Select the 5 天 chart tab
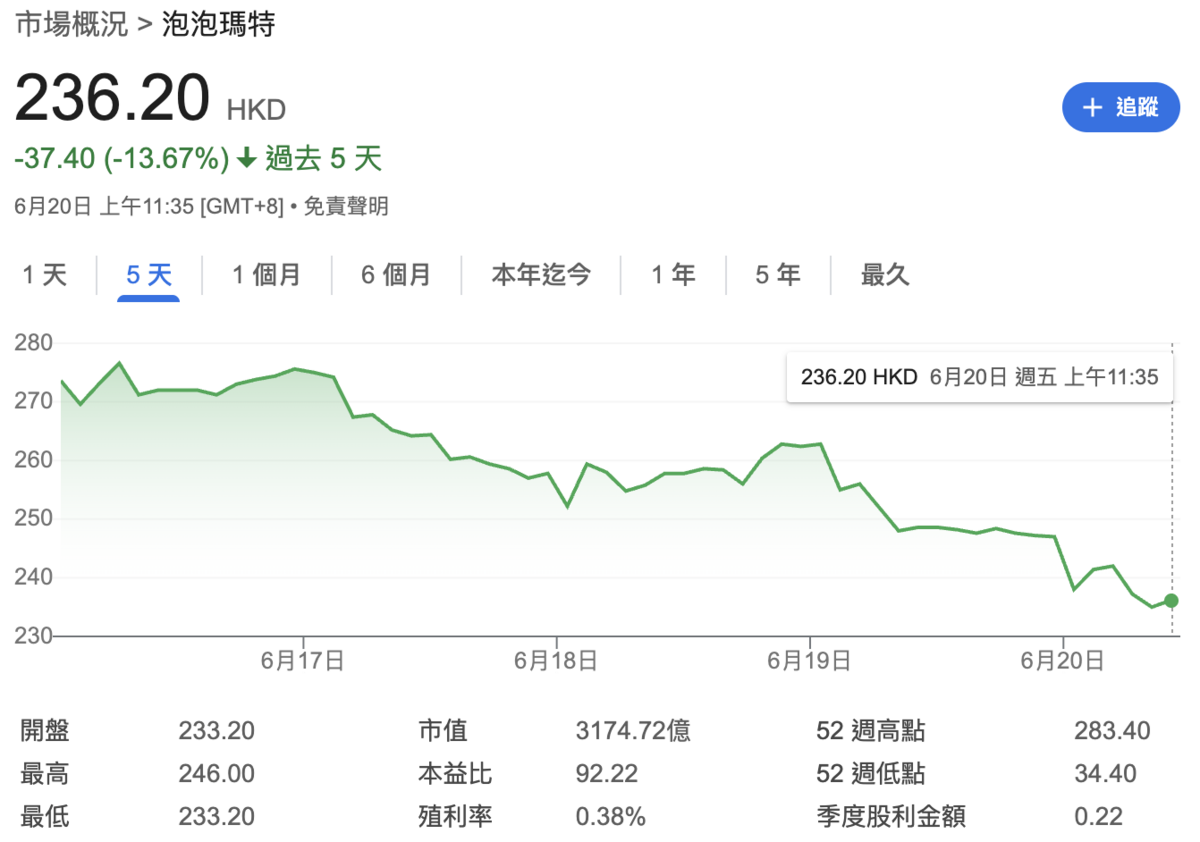 [146, 274]
